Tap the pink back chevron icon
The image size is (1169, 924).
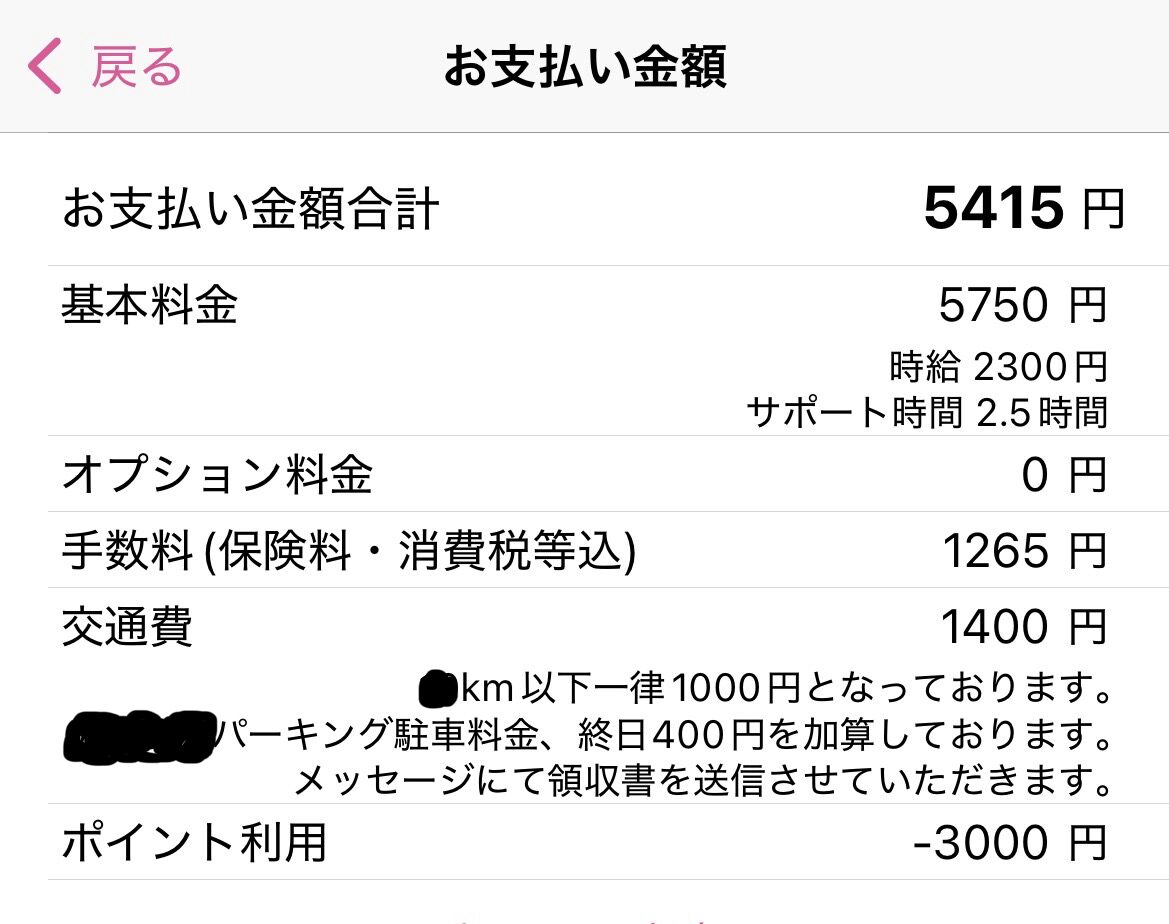click(44, 64)
